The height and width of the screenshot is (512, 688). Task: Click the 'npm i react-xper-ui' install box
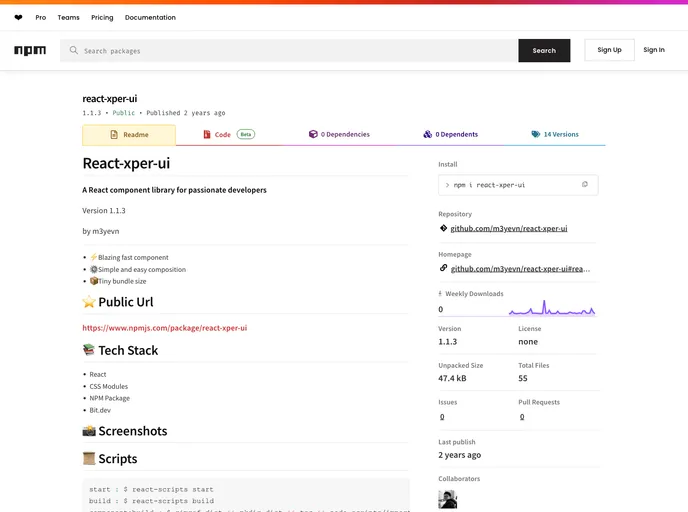[x=518, y=185]
